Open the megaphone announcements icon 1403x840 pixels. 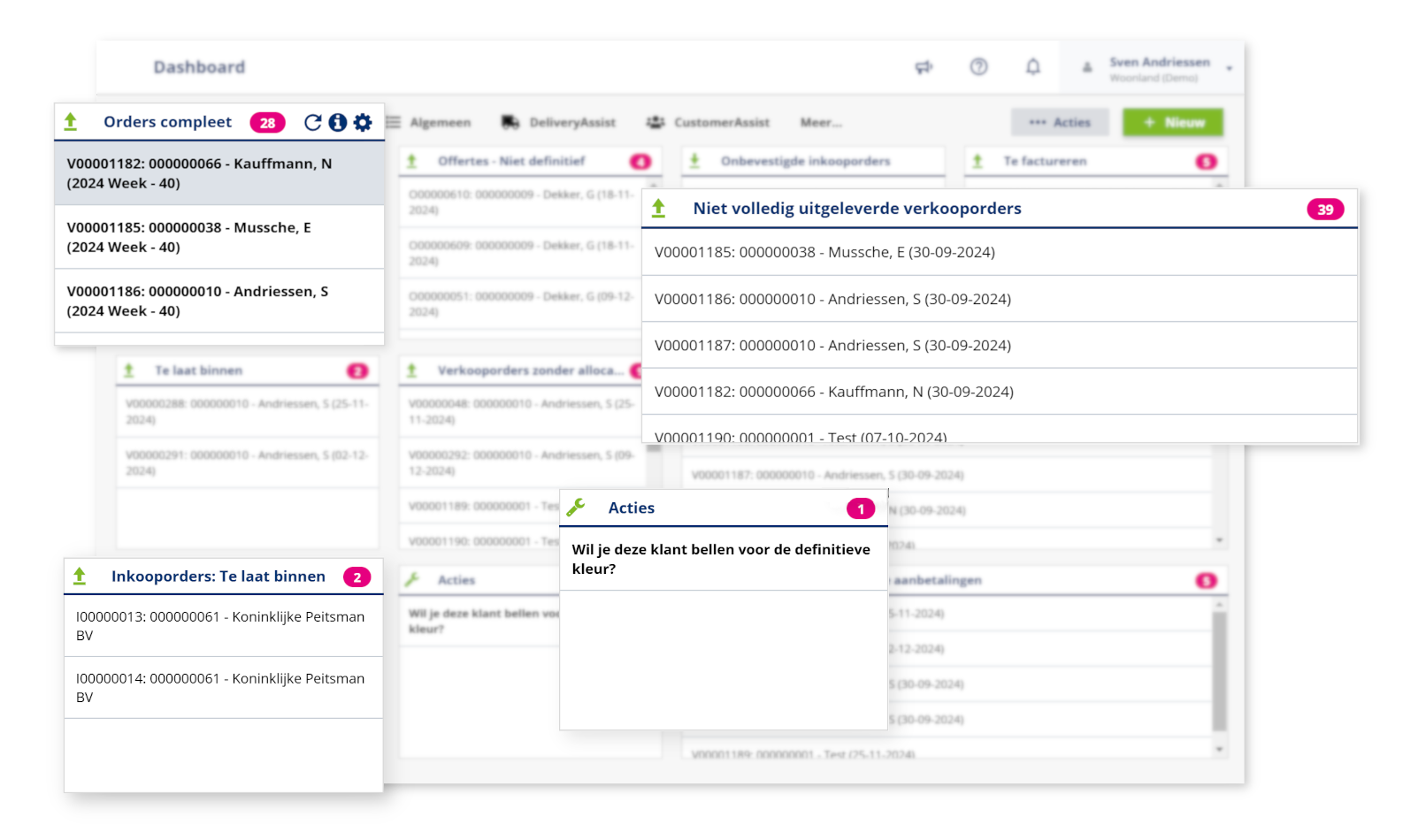coord(924,67)
